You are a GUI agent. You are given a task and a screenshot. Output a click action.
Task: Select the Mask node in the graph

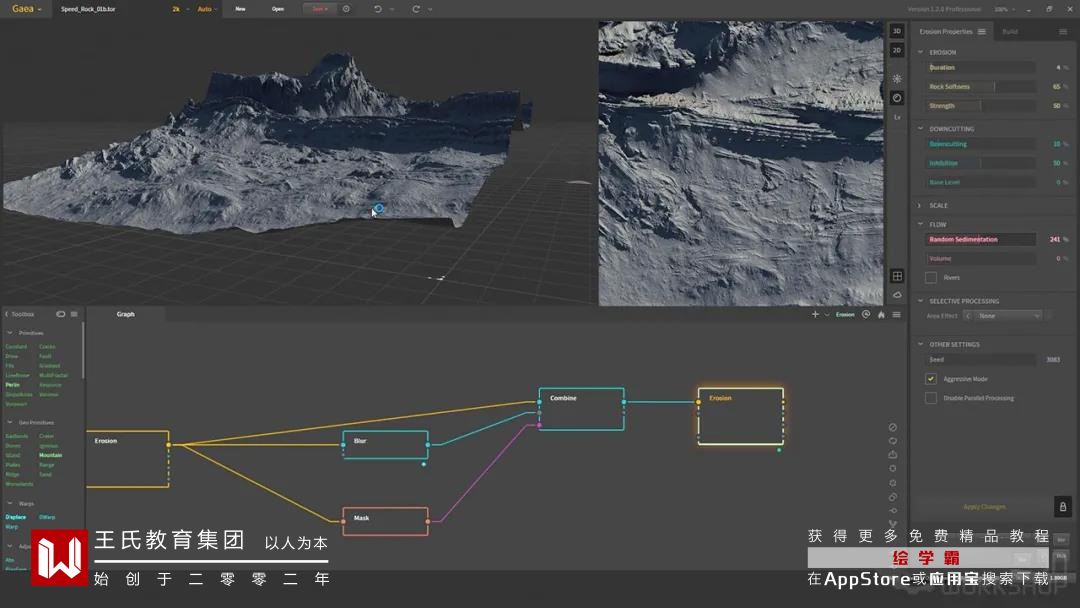[x=385, y=521]
